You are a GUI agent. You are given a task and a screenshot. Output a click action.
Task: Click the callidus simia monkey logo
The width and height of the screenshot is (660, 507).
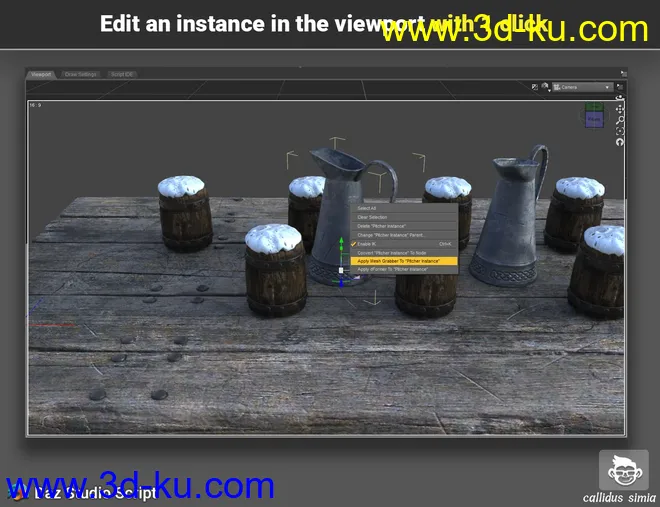pos(622,469)
